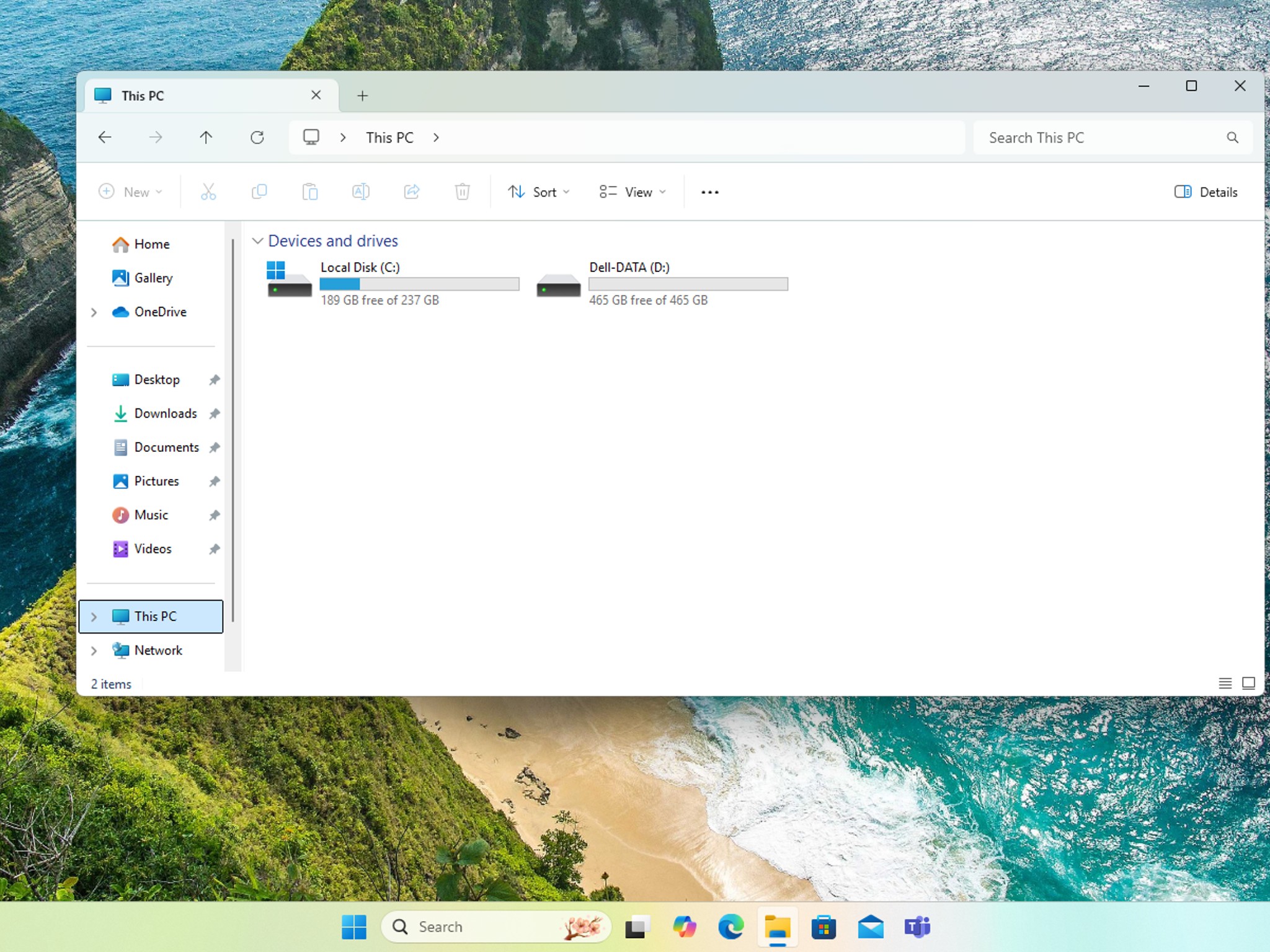Image resolution: width=1270 pixels, height=952 pixels.
Task: Click the monitor icon in address bar
Action: 311,138
